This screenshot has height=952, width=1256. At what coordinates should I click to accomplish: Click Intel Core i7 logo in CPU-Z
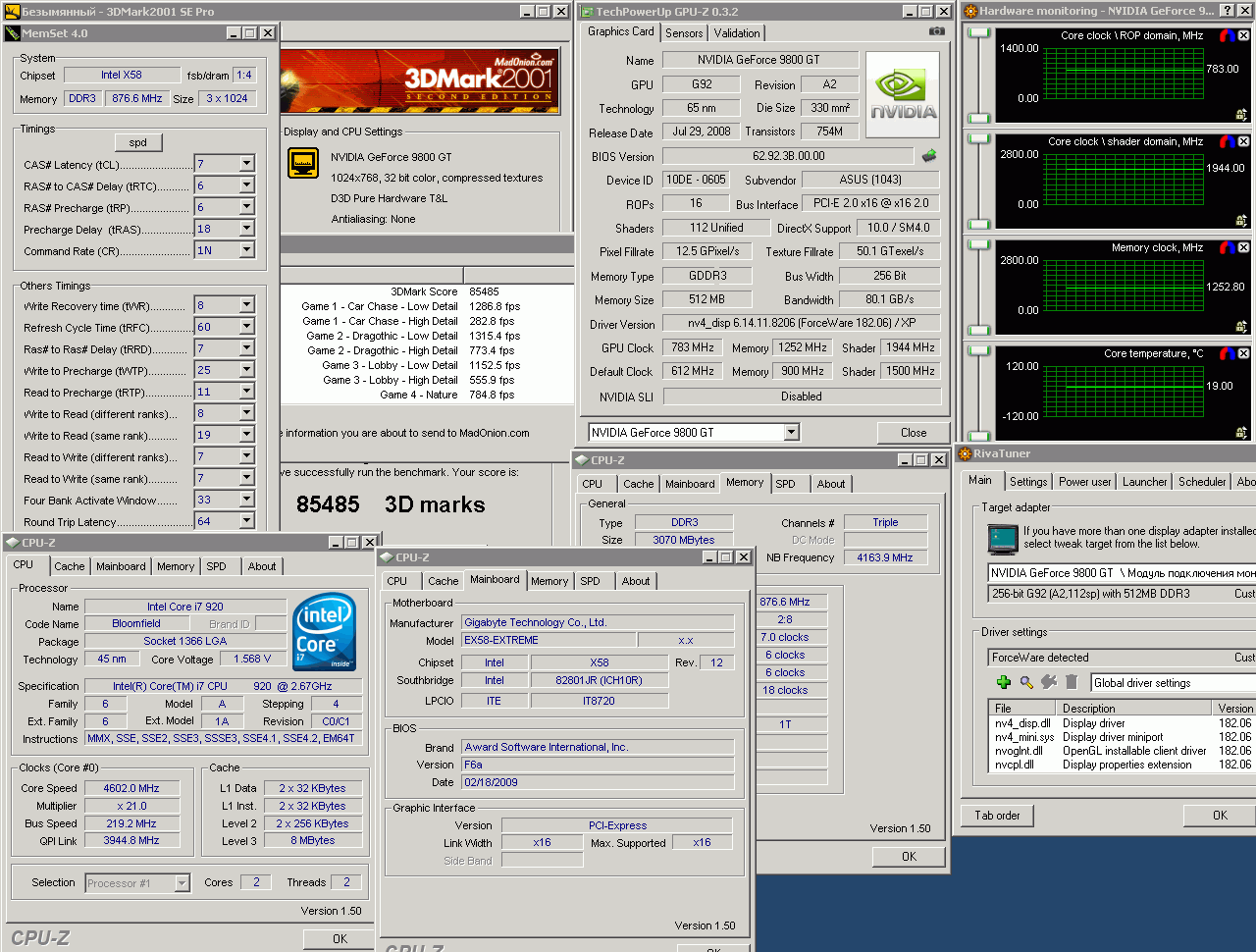click(x=324, y=631)
